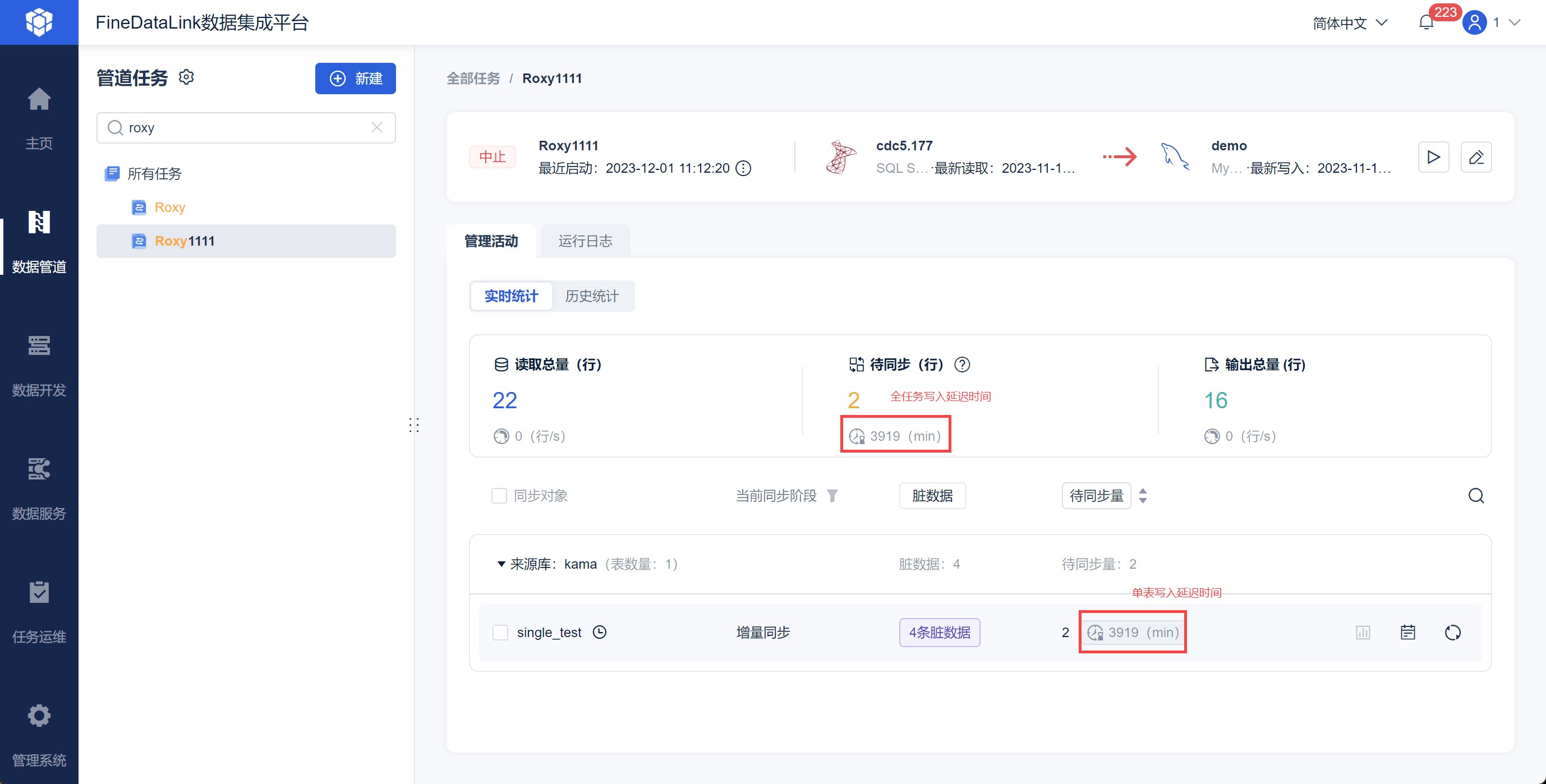The height and width of the screenshot is (784, 1546).
Task: Open the search magnifier in sync table
Action: coord(1476,496)
